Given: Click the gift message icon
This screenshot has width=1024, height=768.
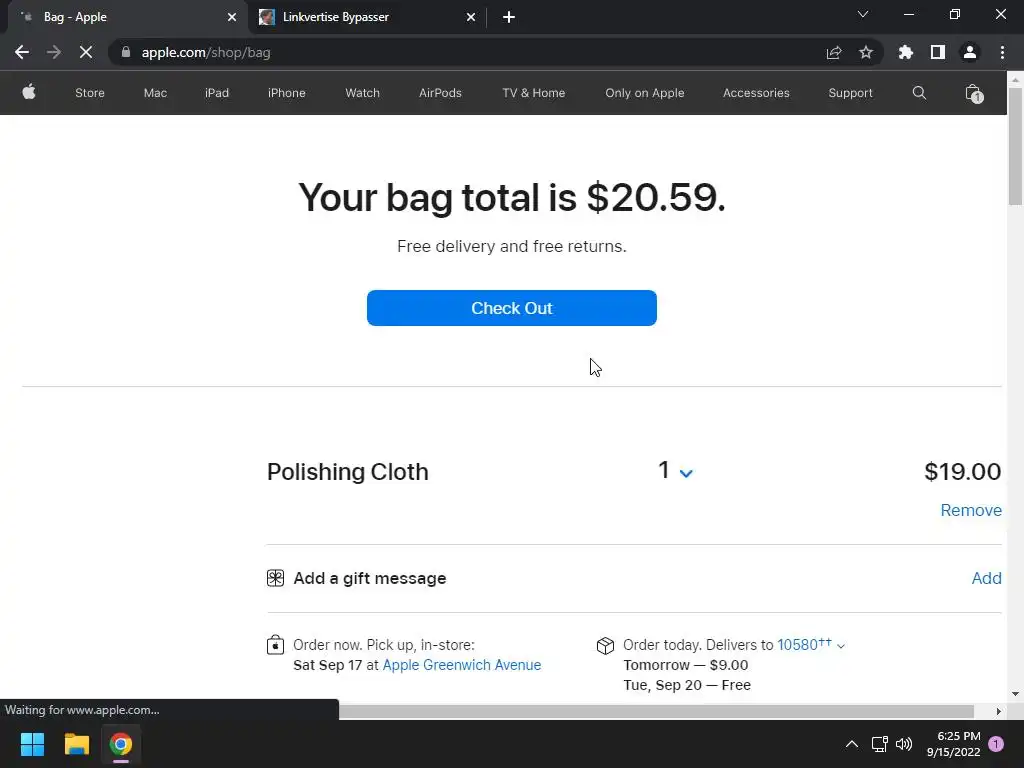Looking at the screenshot, I should click(x=276, y=578).
